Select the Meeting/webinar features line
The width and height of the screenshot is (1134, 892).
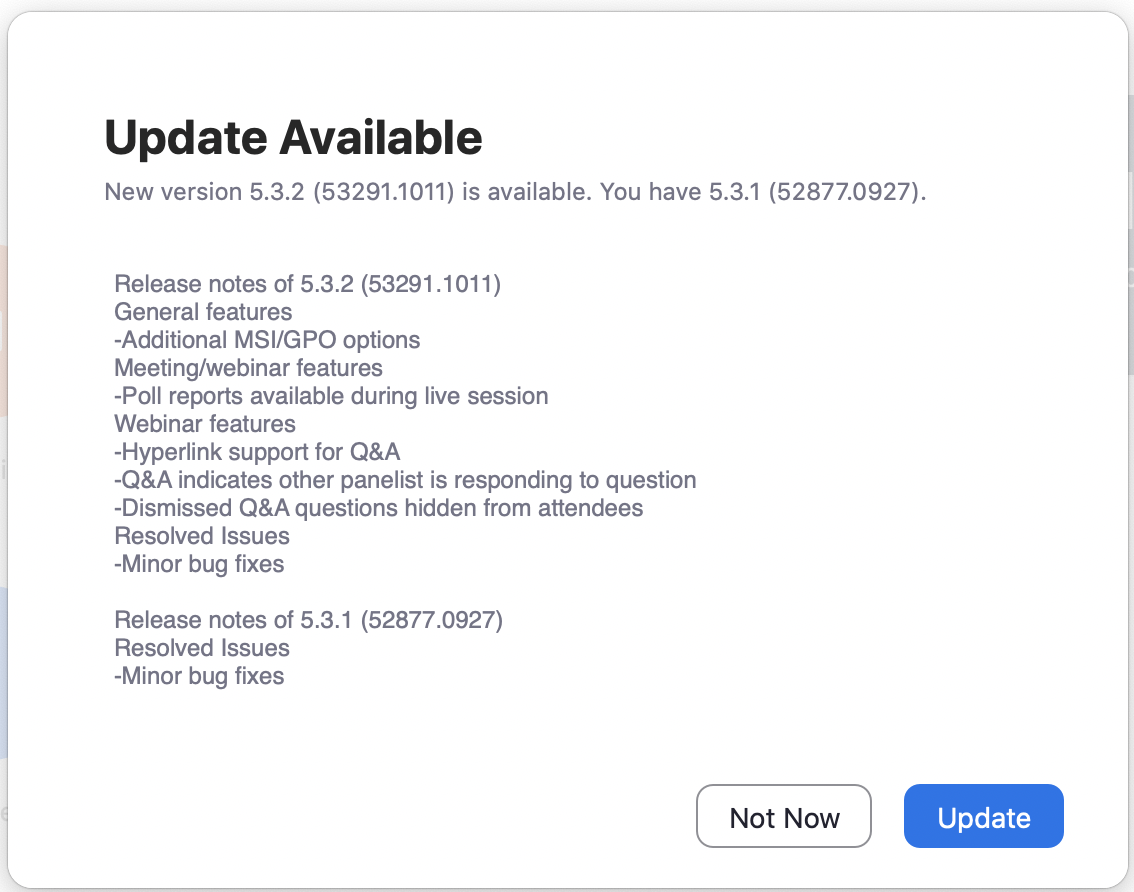248,368
